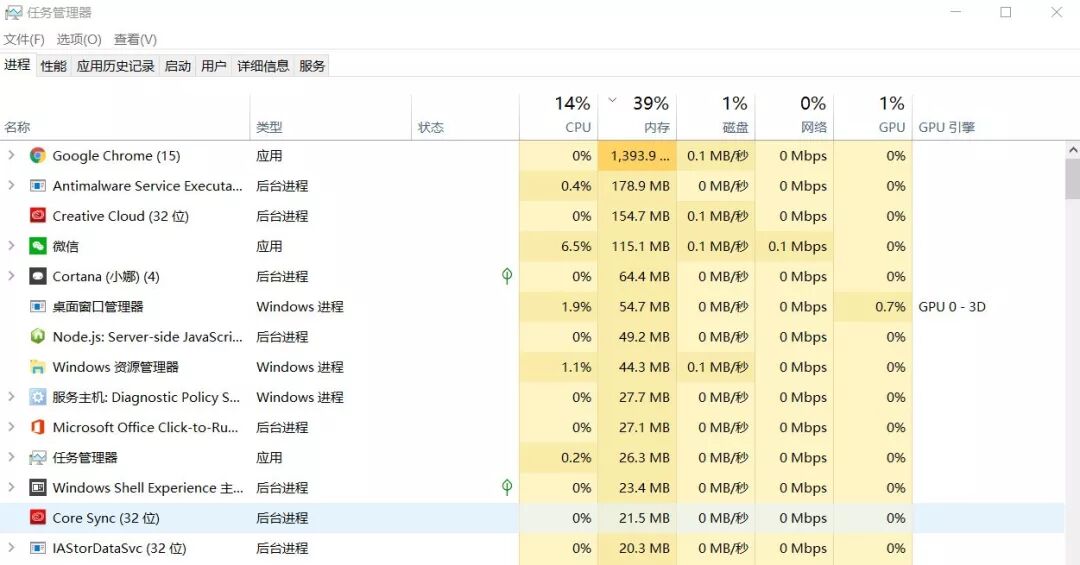Click the Task Manager title bar icon

(x=13, y=12)
